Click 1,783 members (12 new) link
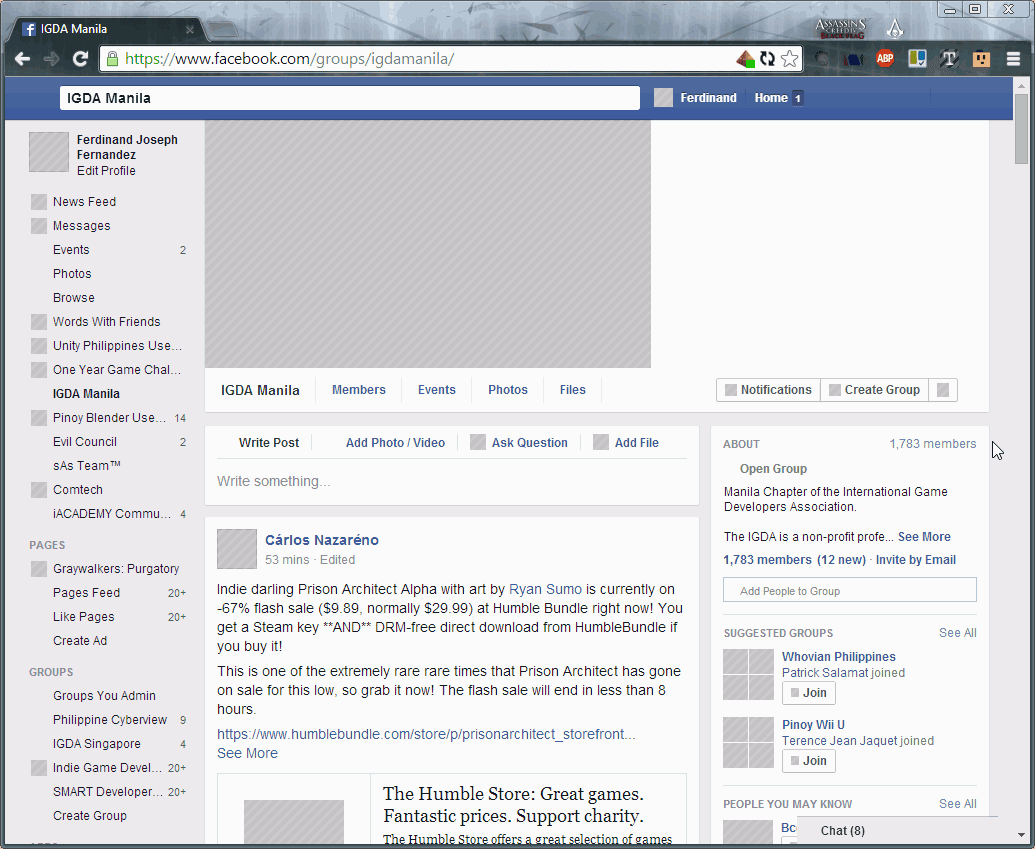Viewport: 1035px width, 849px height. coord(794,560)
